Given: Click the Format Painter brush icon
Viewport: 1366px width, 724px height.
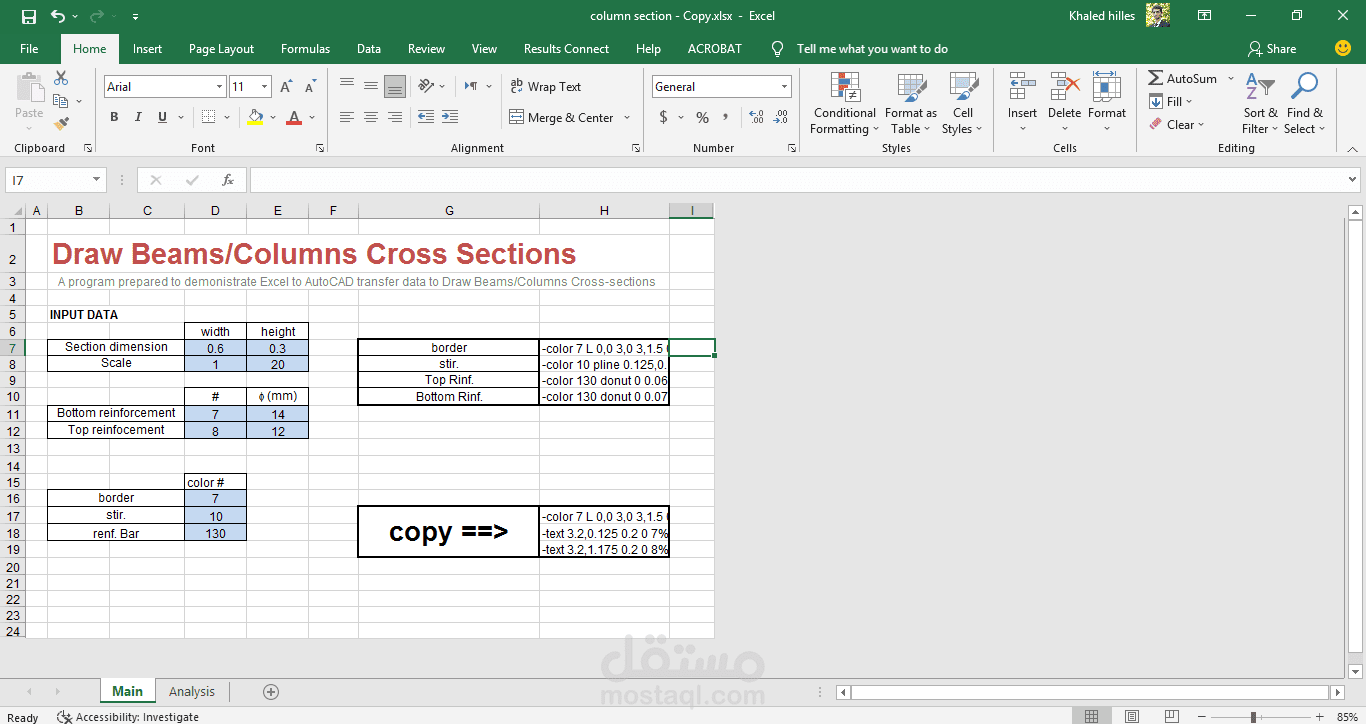Looking at the screenshot, I should pyautogui.click(x=61, y=124).
